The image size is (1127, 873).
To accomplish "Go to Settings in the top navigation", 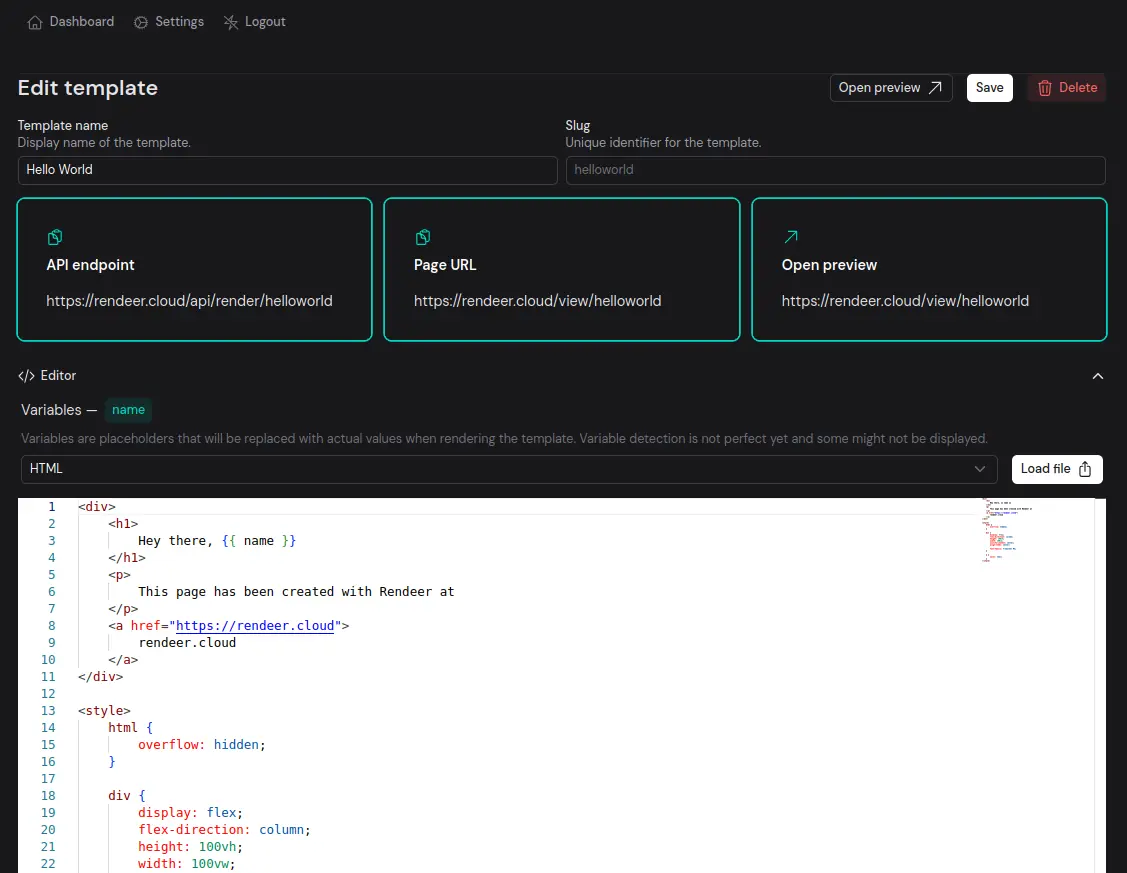I will coord(169,22).
